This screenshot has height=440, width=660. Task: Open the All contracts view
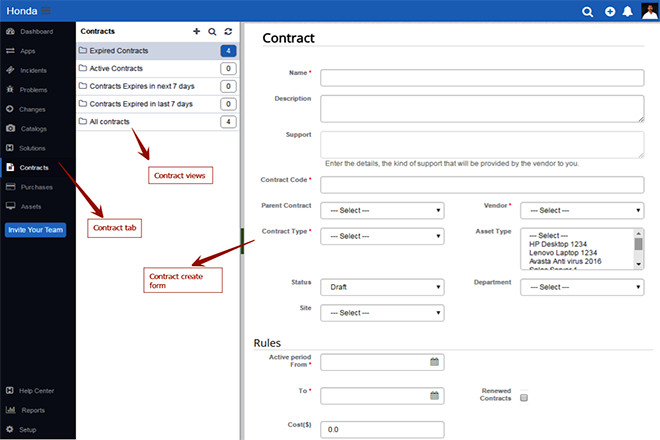coord(157,121)
